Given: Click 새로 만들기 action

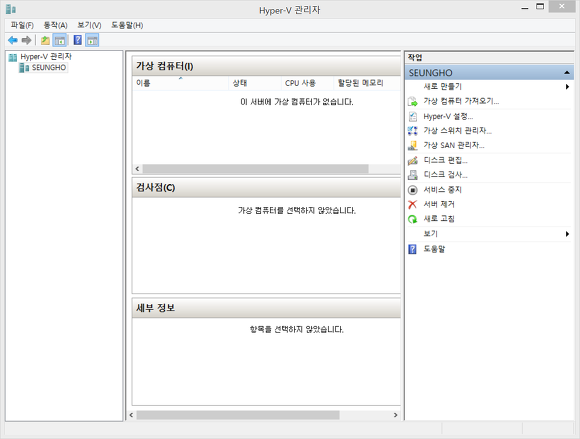Looking at the screenshot, I should coord(442,87).
